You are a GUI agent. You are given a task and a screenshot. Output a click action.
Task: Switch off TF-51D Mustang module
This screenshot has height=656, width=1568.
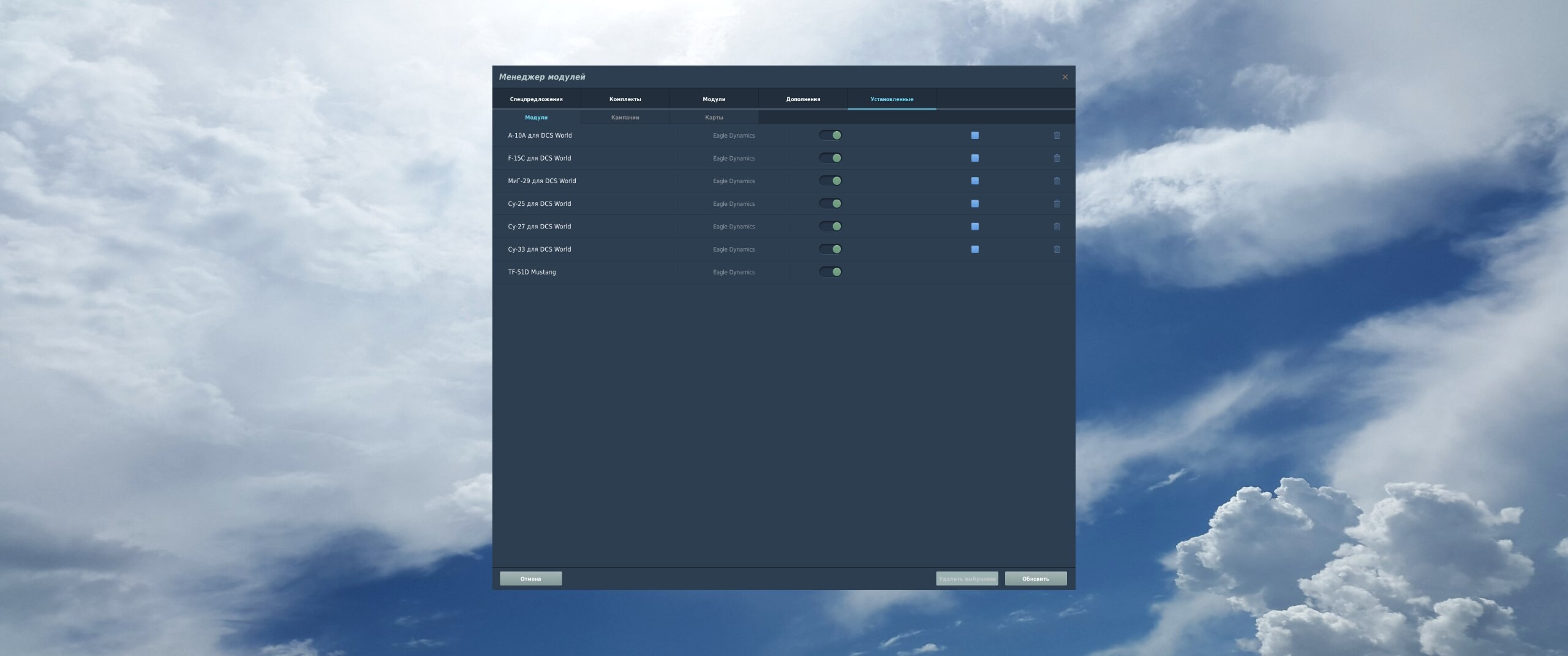click(x=831, y=272)
